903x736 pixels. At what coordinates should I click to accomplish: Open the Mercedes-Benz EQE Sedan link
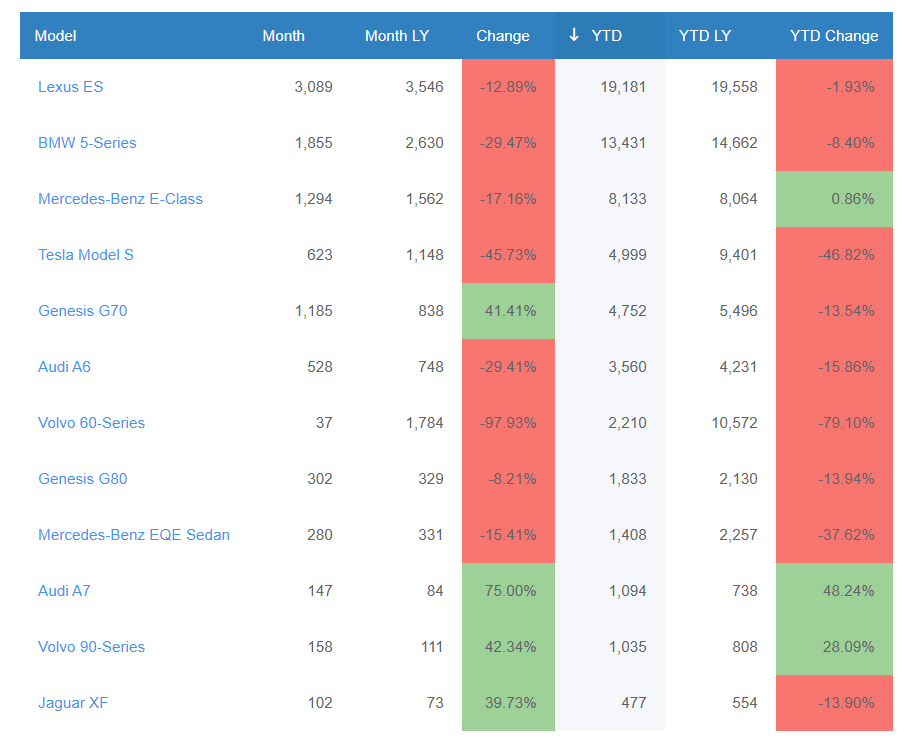coord(134,534)
